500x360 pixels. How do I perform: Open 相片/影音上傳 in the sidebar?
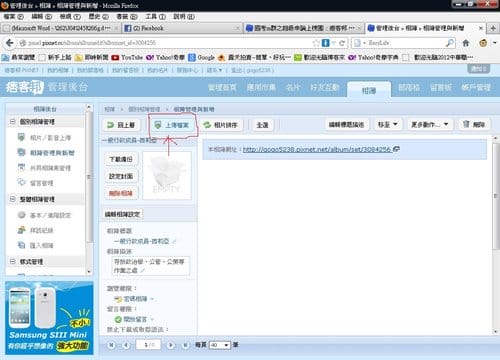[x=45, y=137]
